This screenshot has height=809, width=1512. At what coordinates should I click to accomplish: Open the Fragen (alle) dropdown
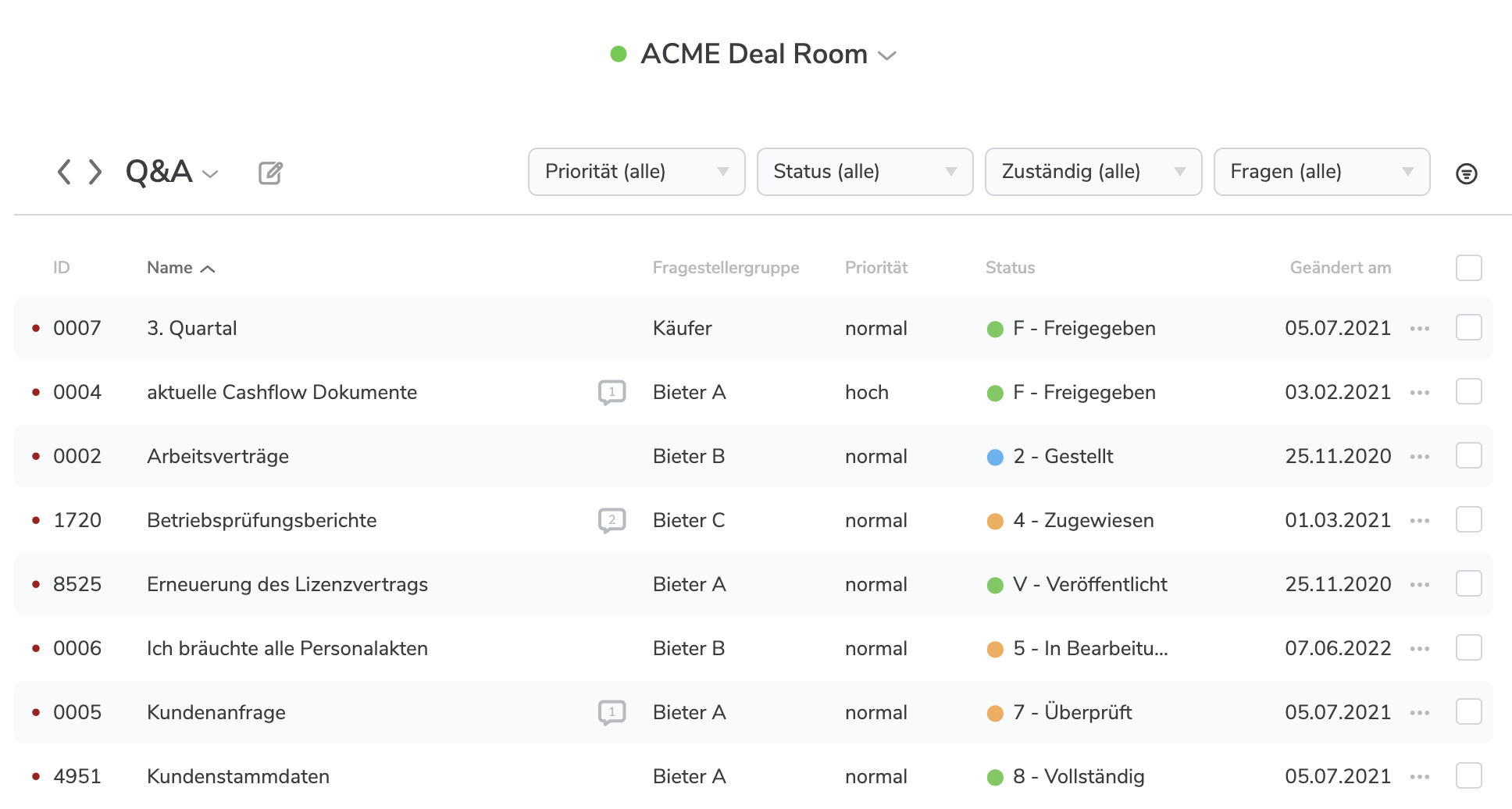[x=1321, y=172]
